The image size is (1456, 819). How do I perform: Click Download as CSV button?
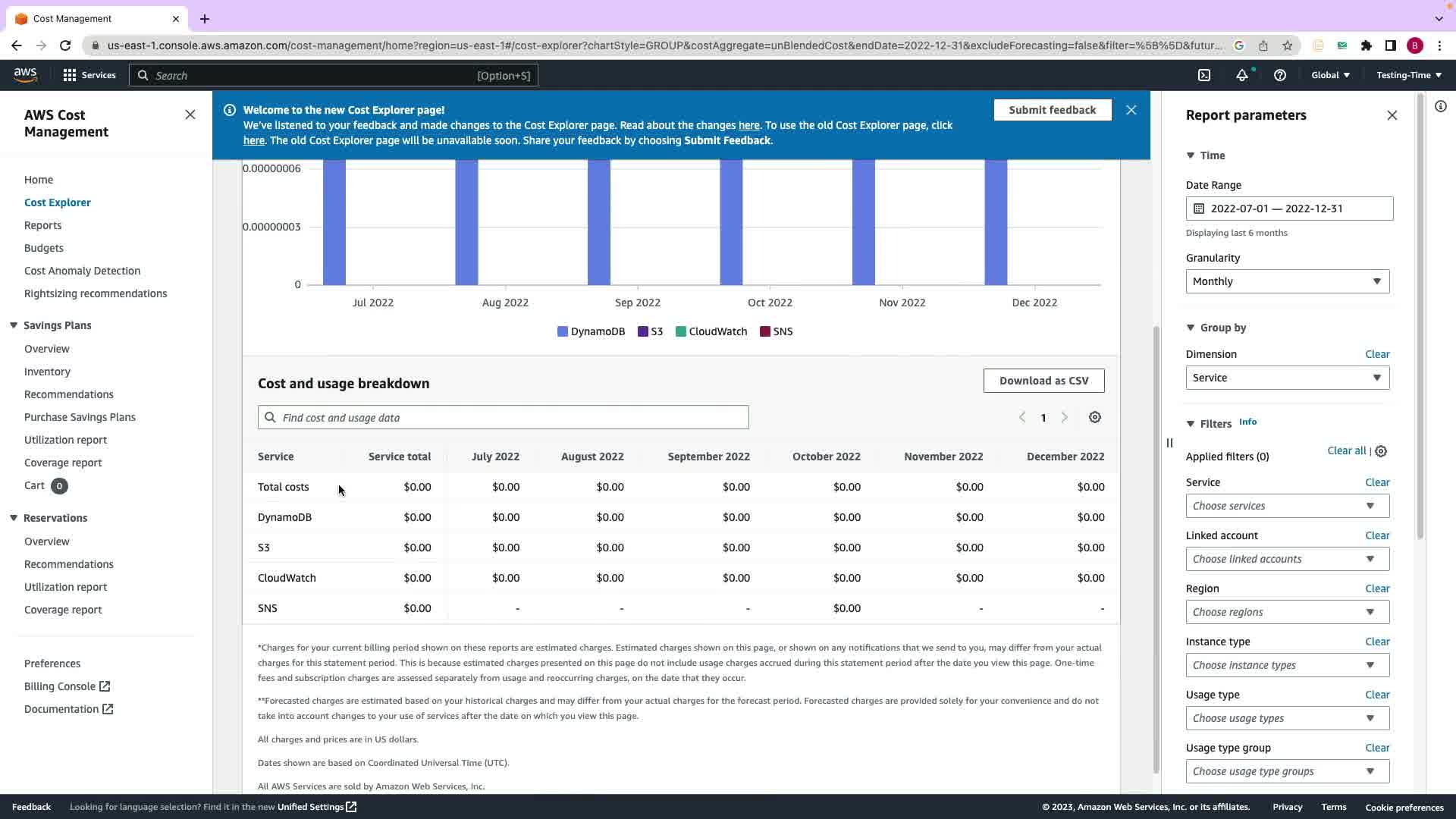(x=1043, y=381)
